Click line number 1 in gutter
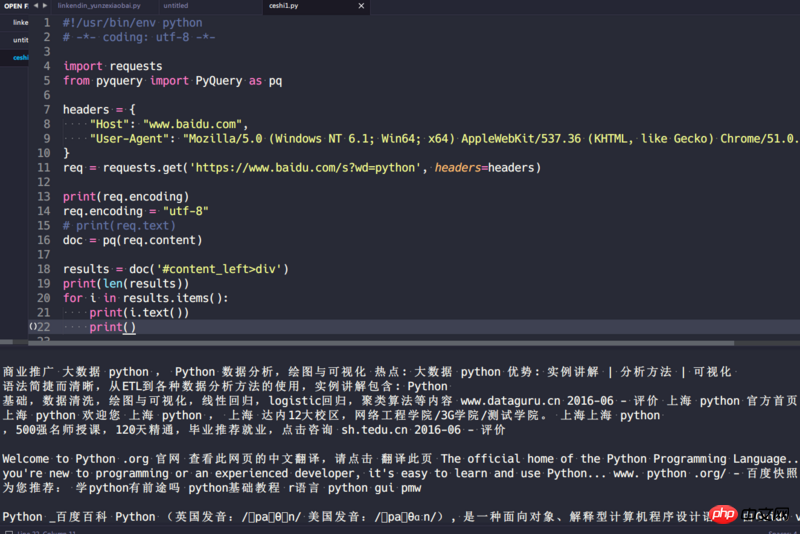Screen dimensions: 800x534 tap(46, 22)
